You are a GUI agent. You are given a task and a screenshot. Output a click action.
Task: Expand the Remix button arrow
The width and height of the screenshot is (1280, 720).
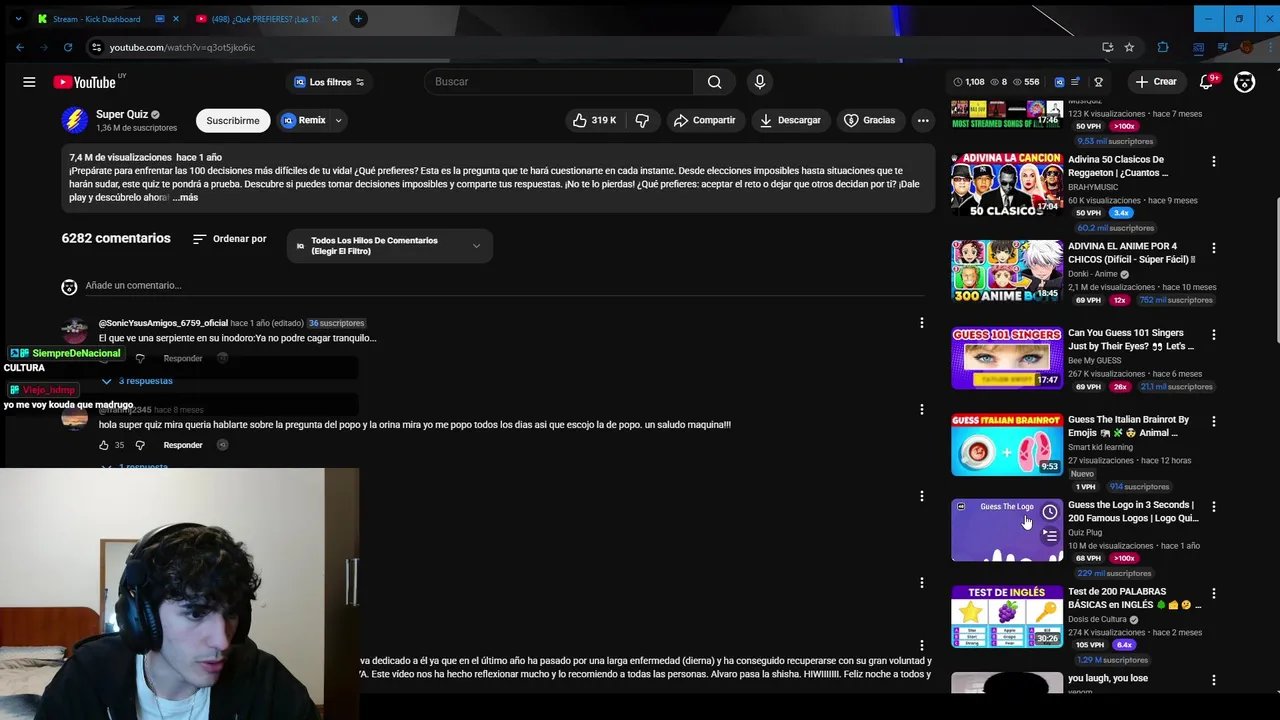338,120
